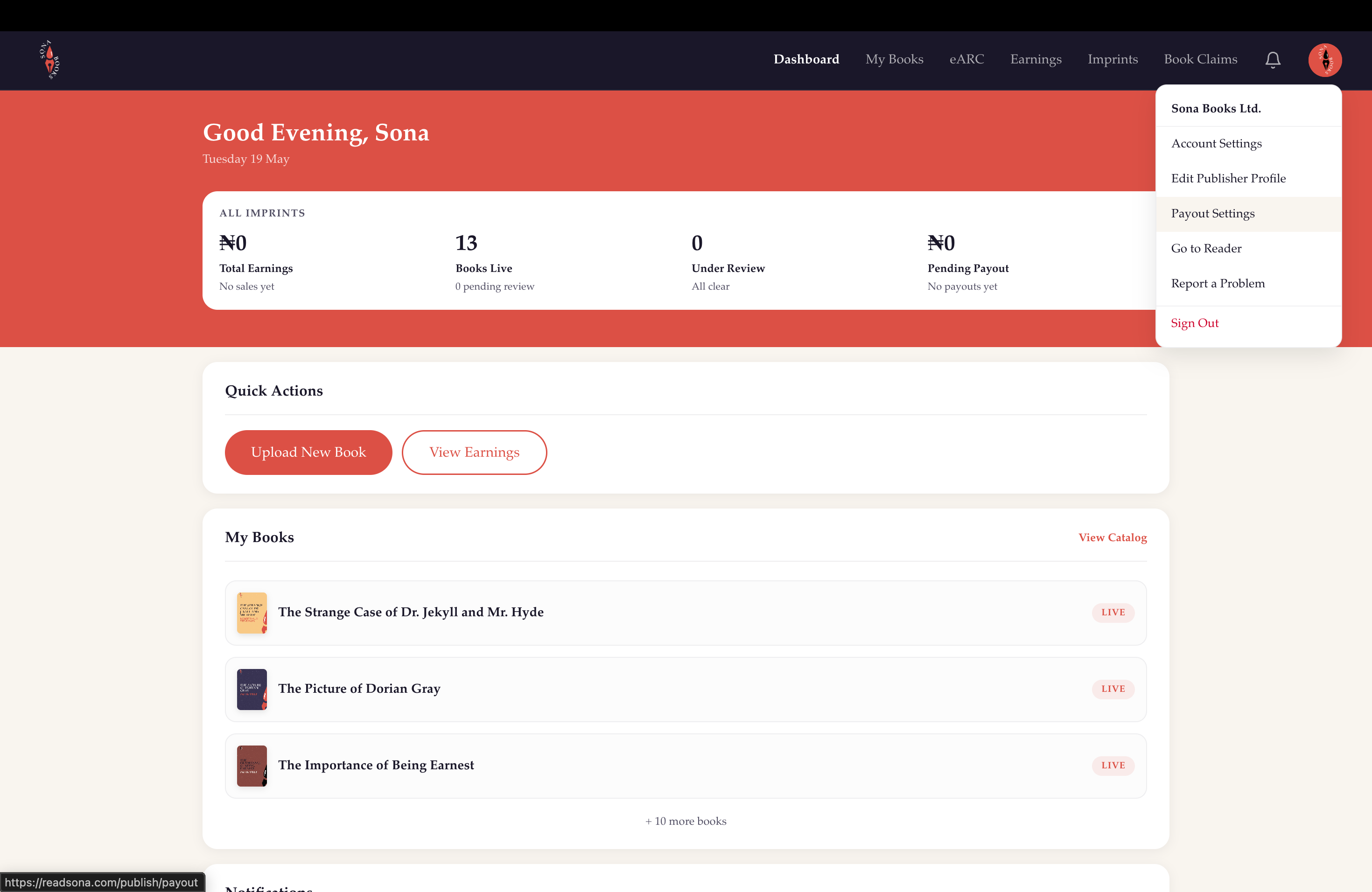Open the Importance of Being Earnest cover

tap(252, 766)
